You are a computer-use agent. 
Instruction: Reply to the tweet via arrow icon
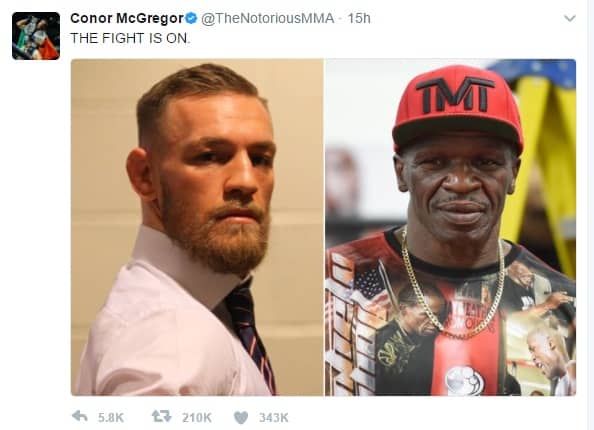pyautogui.click(x=80, y=417)
